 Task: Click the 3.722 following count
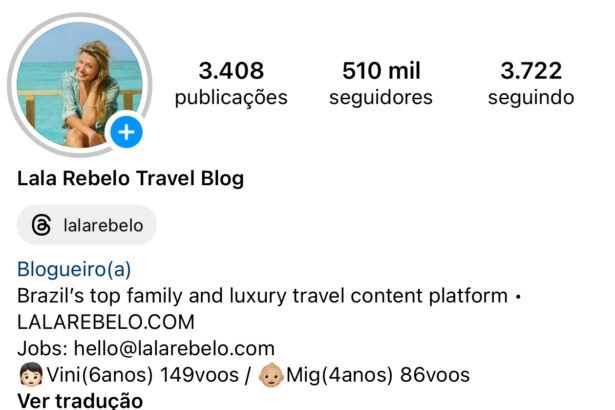coord(531,71)
